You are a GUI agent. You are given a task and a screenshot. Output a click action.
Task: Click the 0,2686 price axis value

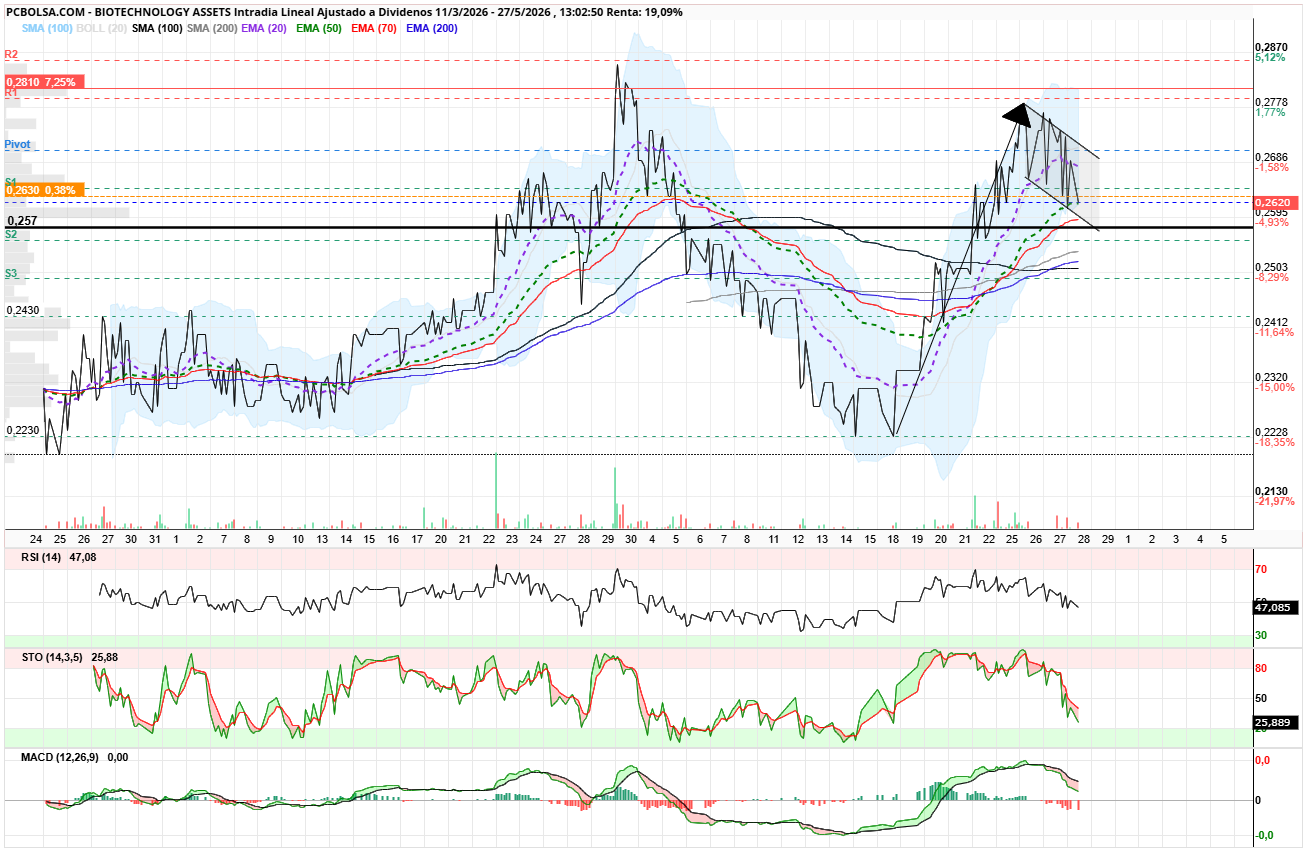[1271, 157]
